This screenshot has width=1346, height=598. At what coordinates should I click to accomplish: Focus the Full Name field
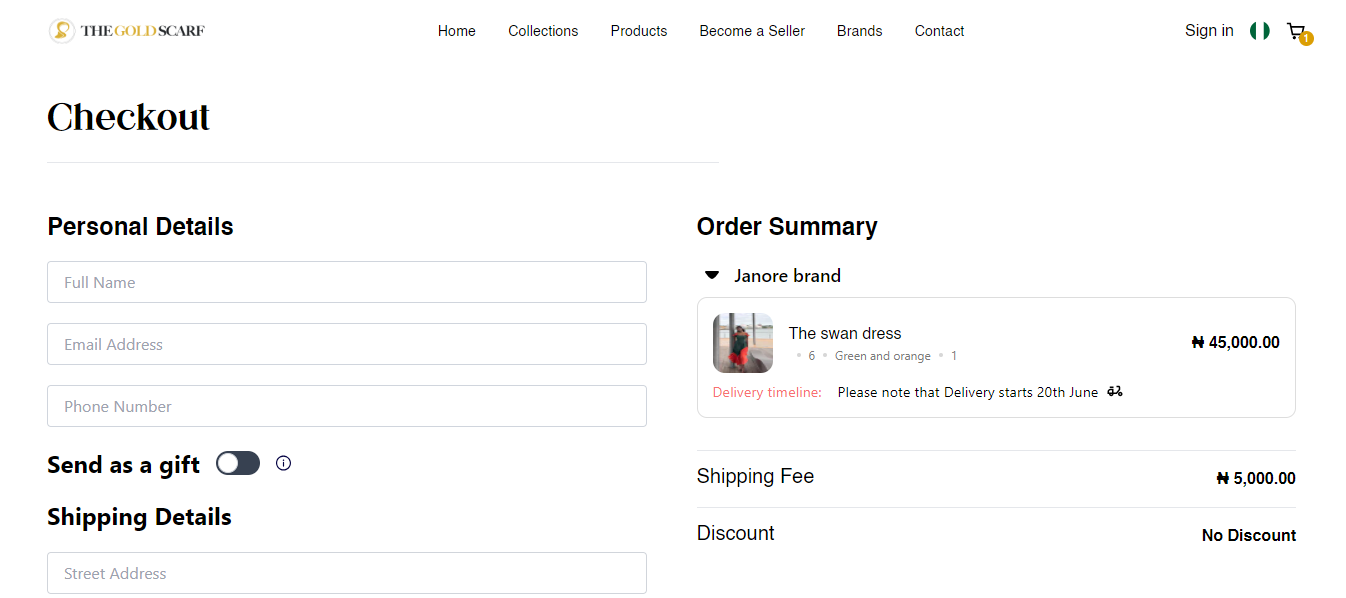347,282
